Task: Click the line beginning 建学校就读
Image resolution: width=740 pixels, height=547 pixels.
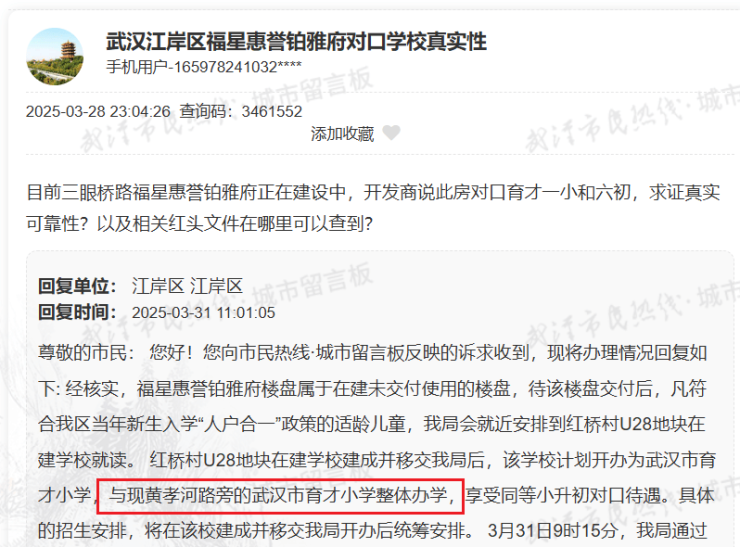Action: tap(377, 460)
